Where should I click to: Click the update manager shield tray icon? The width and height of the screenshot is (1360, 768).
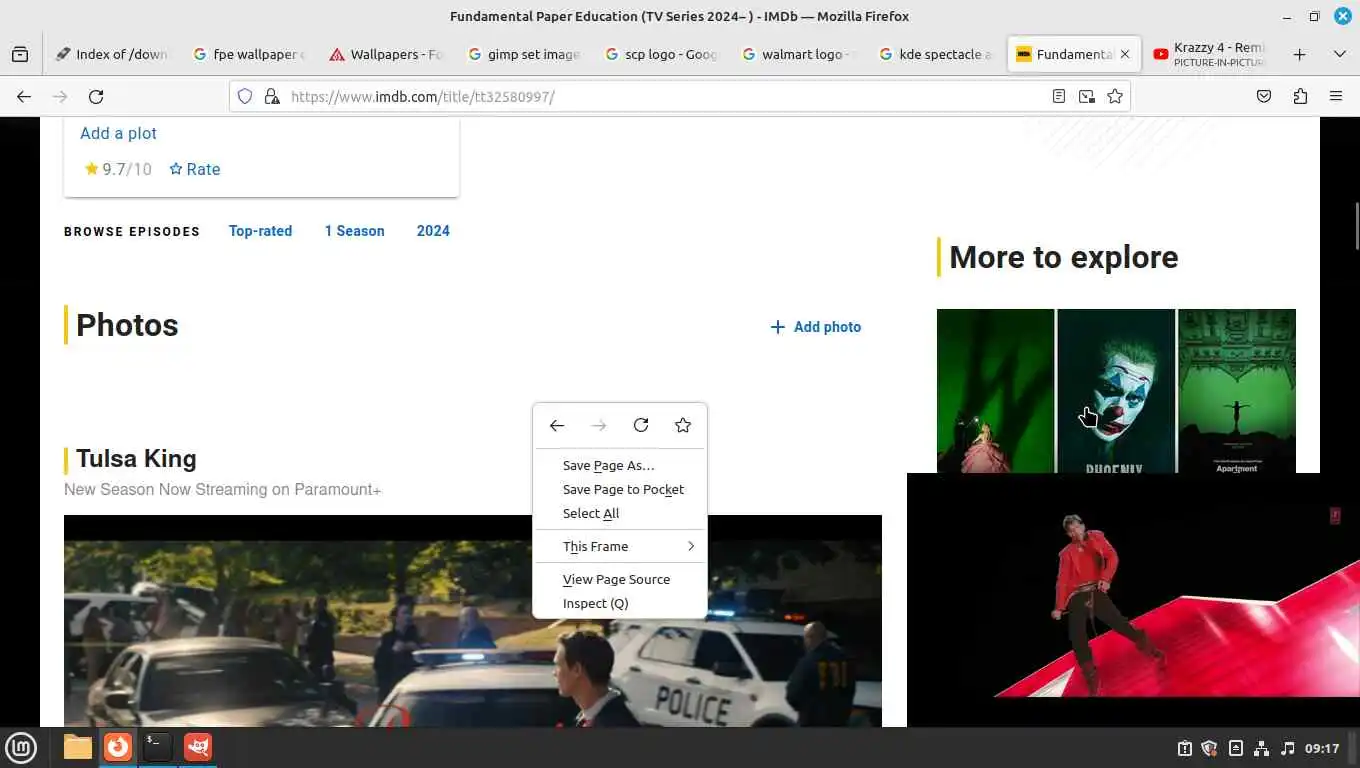[x=1209, y=748]
